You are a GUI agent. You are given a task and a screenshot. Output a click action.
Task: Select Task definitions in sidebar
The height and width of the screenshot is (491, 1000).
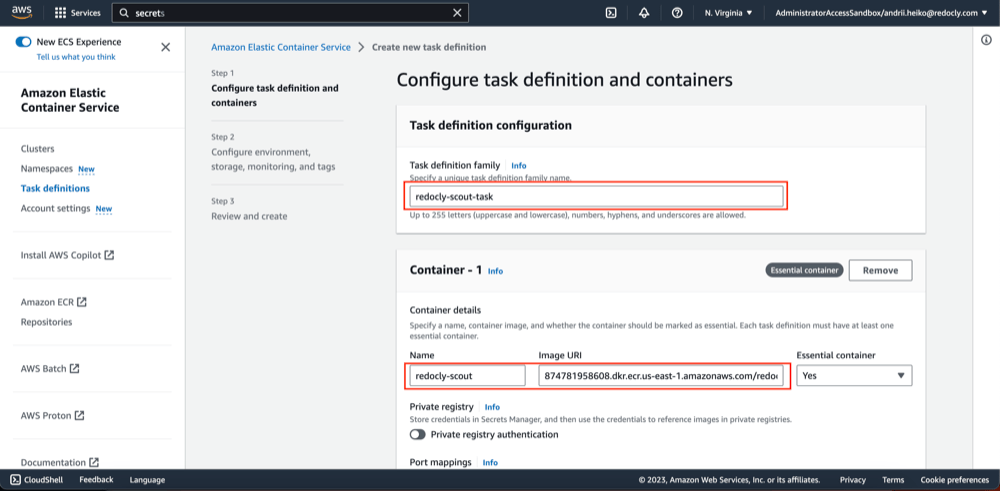(x=55, y=188)
